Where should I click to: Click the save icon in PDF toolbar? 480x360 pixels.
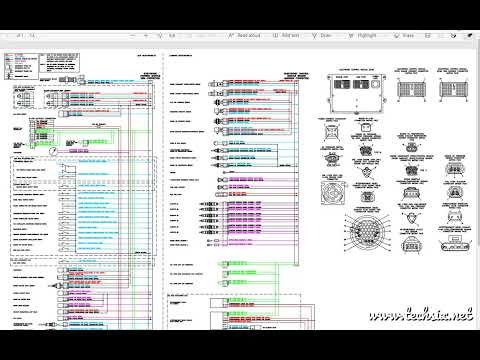tap(428, 35)
